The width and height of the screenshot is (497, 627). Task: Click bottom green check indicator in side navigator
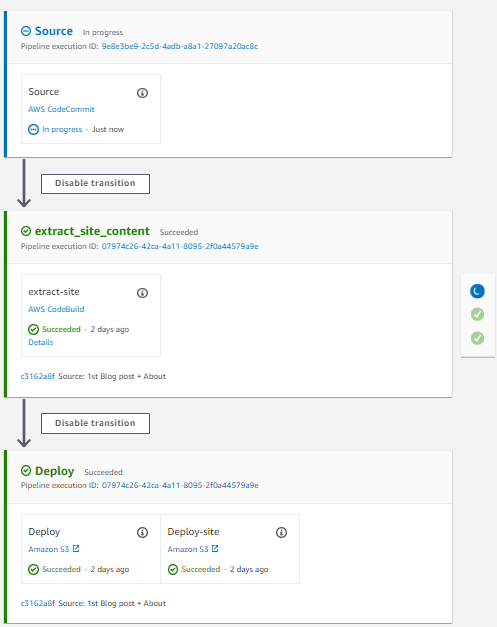coord(477,338)
